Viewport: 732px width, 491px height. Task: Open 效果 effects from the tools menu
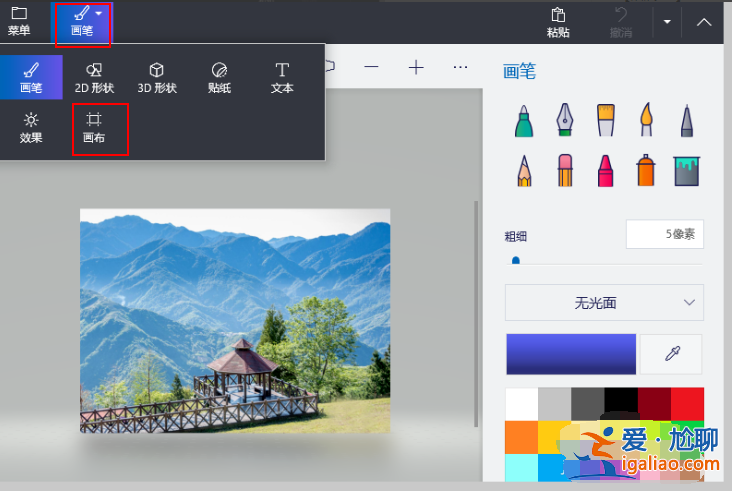click(x=31, y=128)
